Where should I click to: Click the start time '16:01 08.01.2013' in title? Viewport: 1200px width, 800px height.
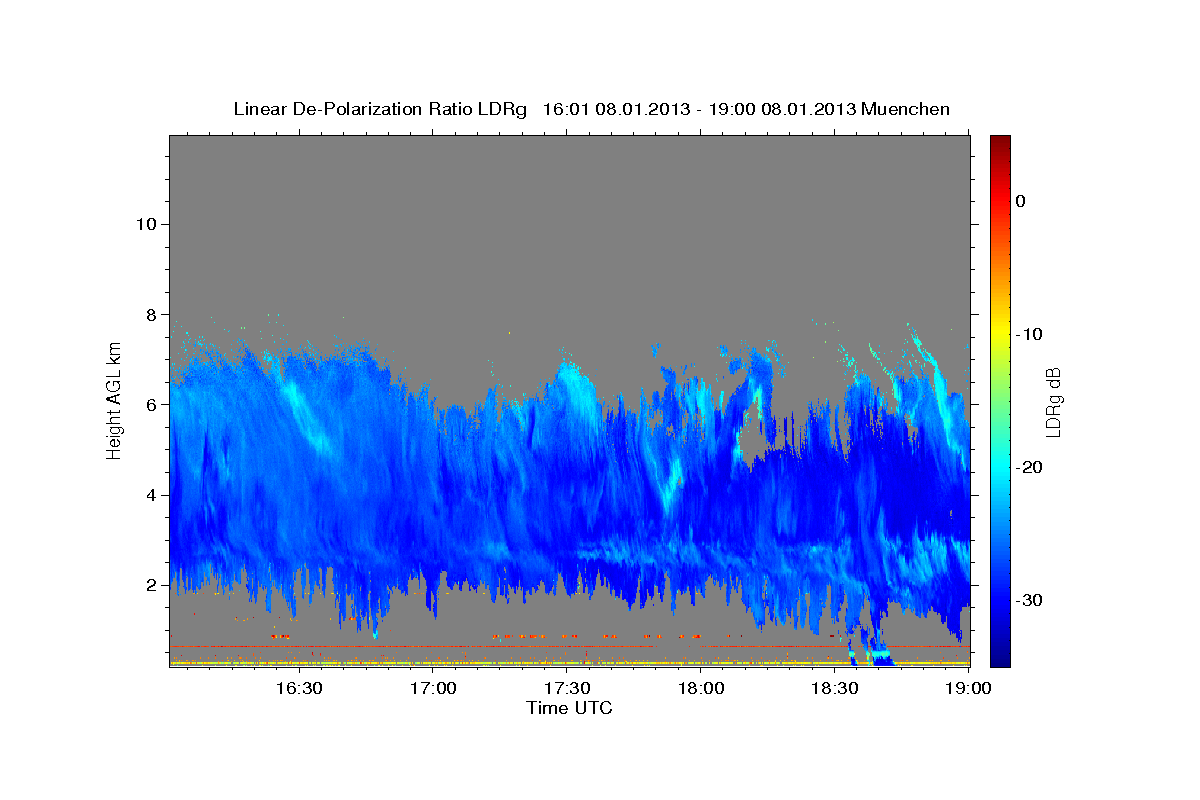[616, 109]
